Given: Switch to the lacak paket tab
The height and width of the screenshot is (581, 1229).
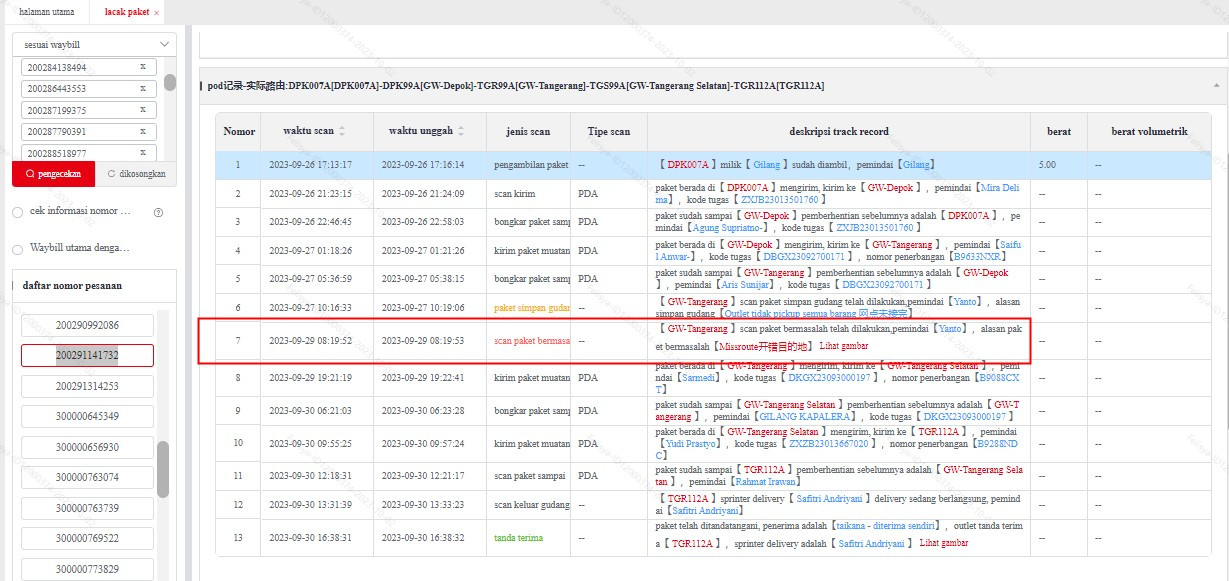Looking at the screenshot, I should click(126, 12).
